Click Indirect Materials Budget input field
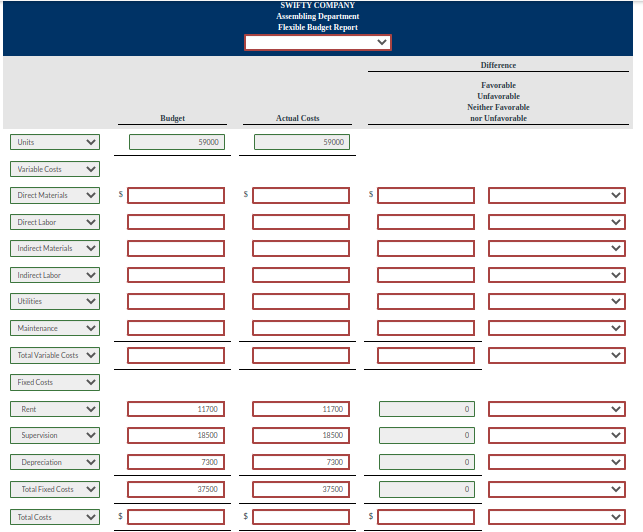643x532 pixels. click(x=176, y=249)
